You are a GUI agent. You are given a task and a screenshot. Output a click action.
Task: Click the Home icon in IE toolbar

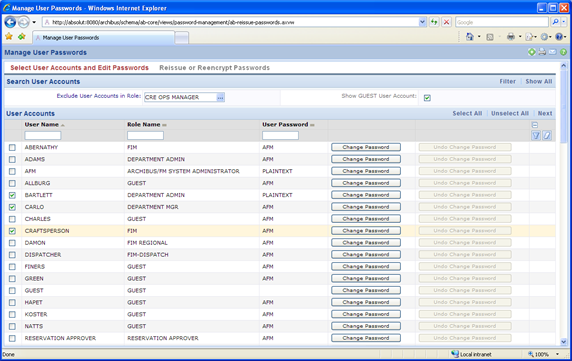pos(470,37)
